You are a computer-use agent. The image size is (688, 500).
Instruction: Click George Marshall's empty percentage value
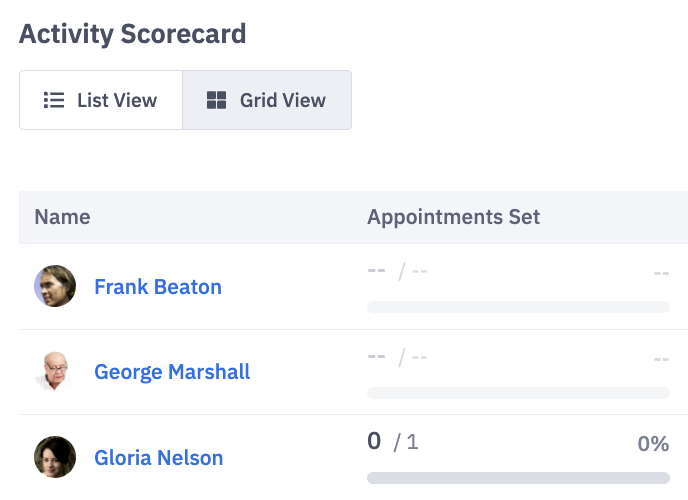(x=661, y=358)
